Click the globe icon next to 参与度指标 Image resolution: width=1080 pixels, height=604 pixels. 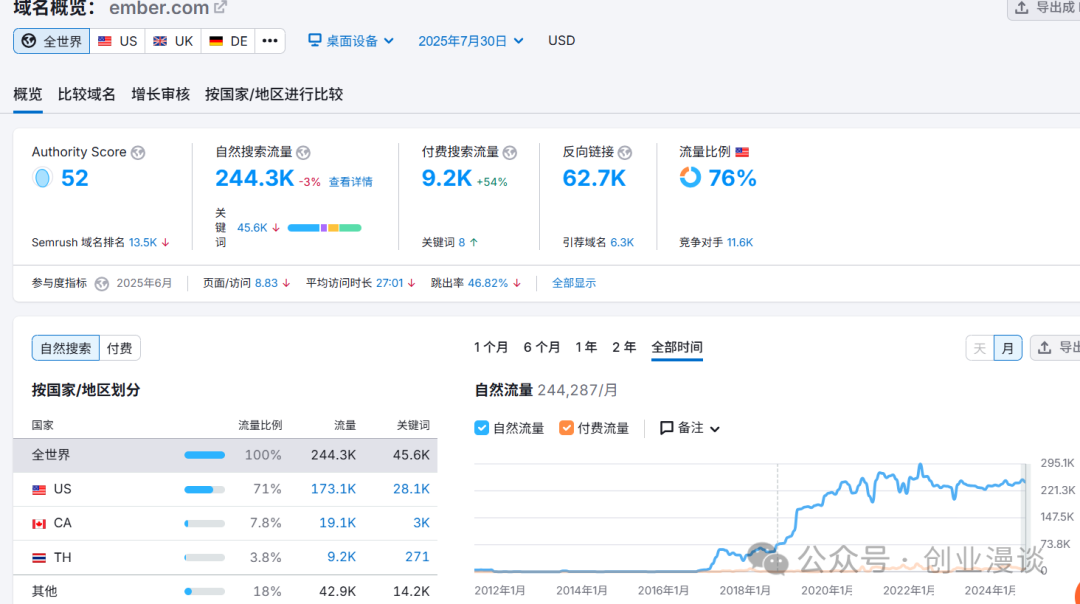tap(102, 283)
